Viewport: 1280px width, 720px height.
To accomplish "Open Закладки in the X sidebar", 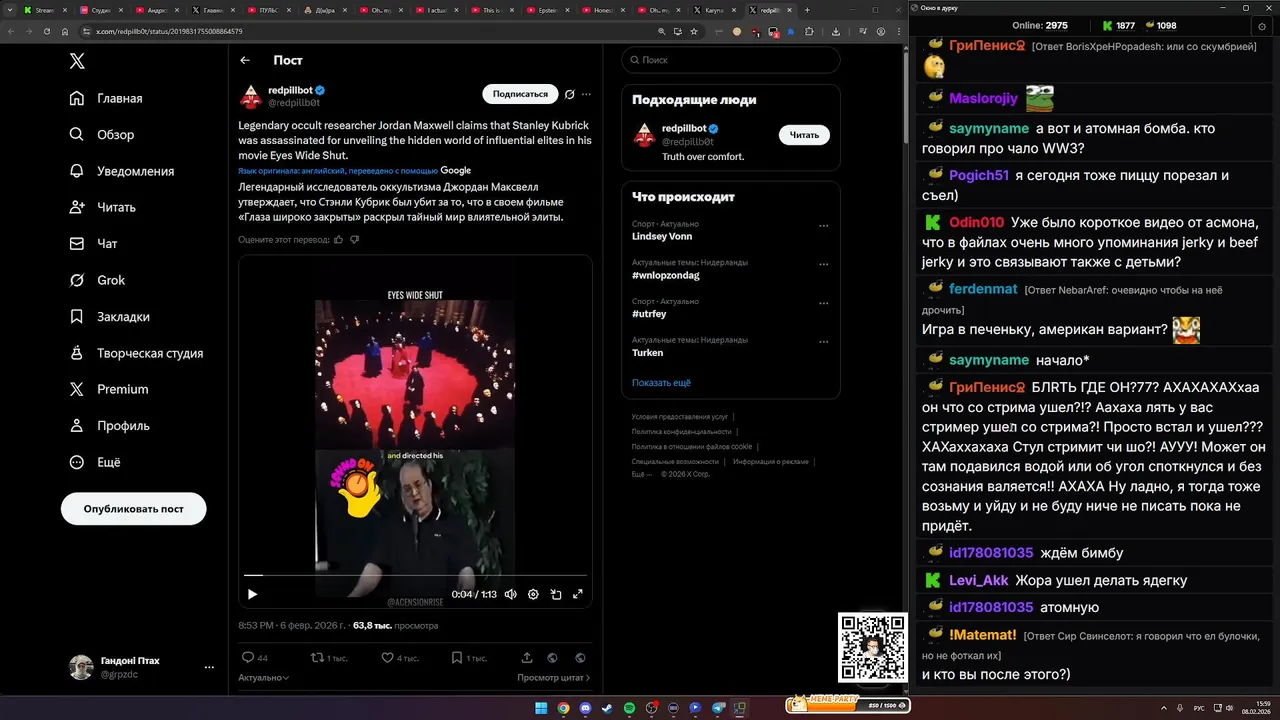I will point(109,316).
